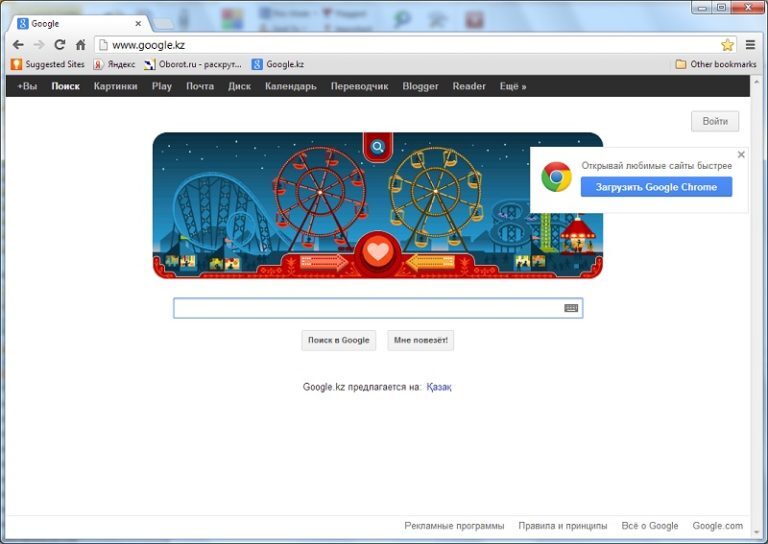The height and width of the screenshot is (544, 768).
Task: Open the home page icon
Action: [x=81, y=45]
